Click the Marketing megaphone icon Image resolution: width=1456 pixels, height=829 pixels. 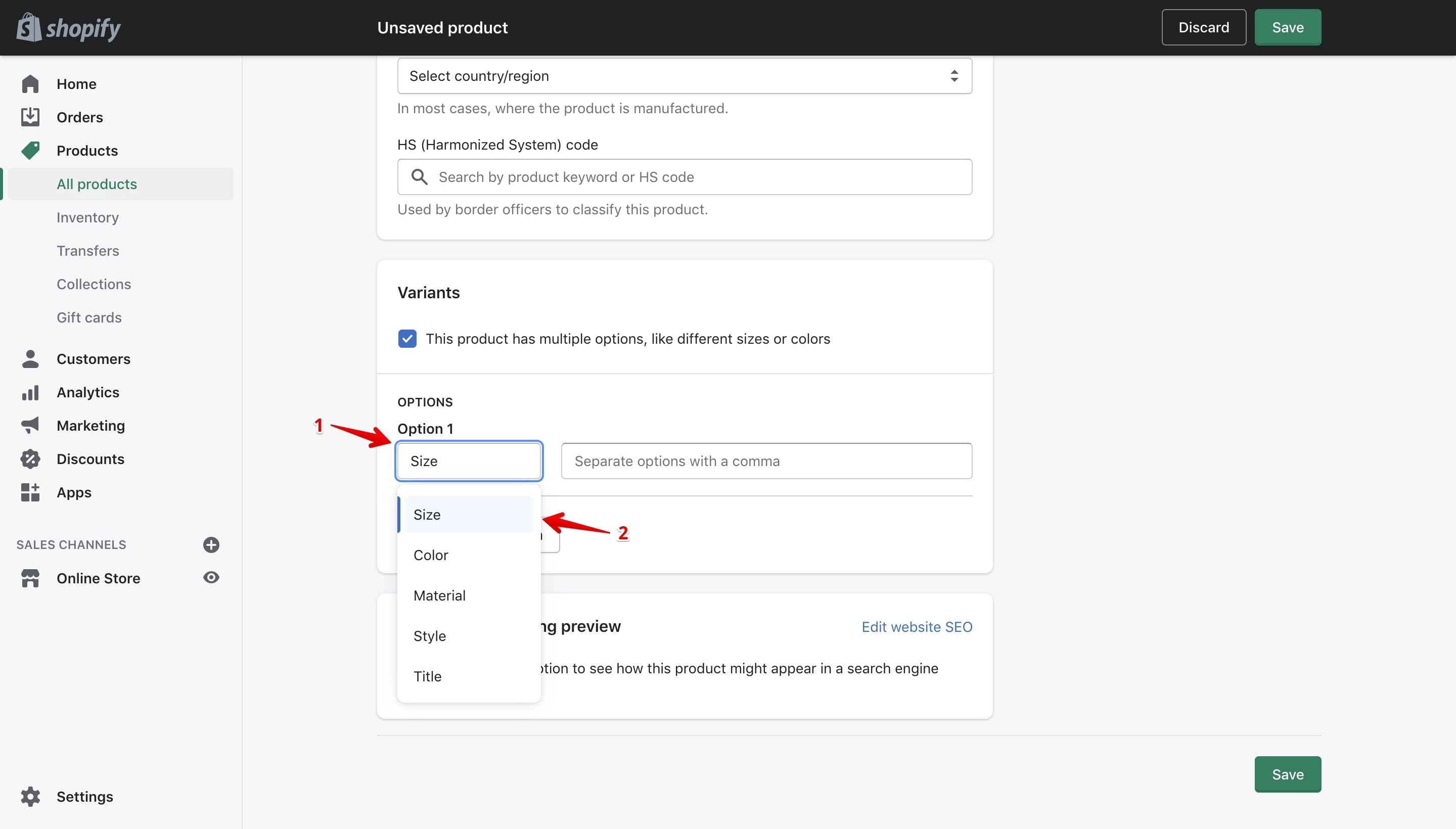[x=30, y=425]
